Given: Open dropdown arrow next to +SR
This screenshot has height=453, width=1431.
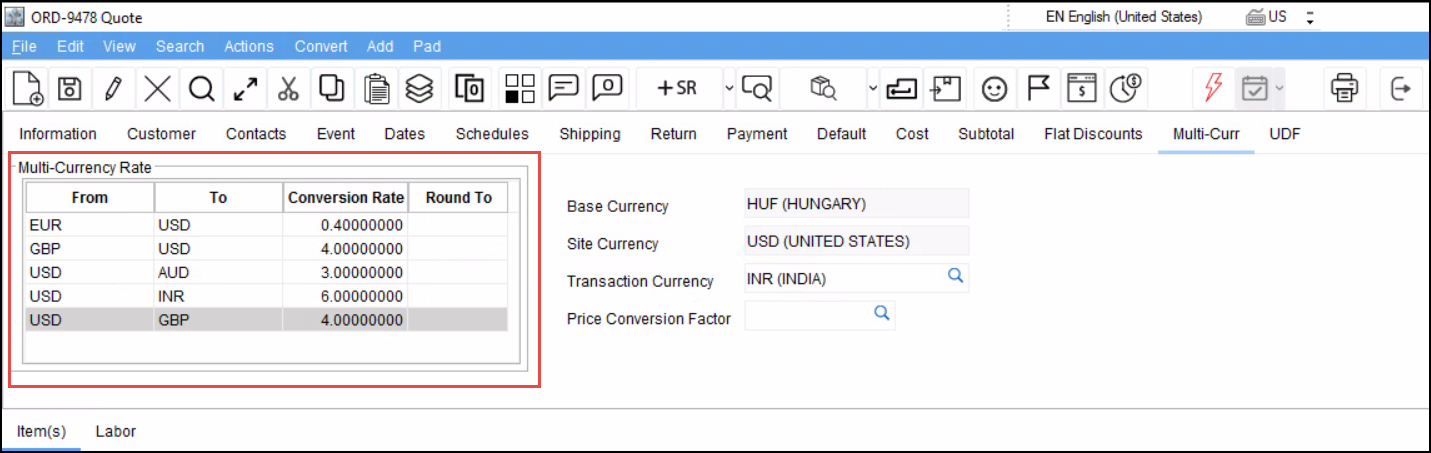Looking at the screenshot, I should tap(729, 89).
